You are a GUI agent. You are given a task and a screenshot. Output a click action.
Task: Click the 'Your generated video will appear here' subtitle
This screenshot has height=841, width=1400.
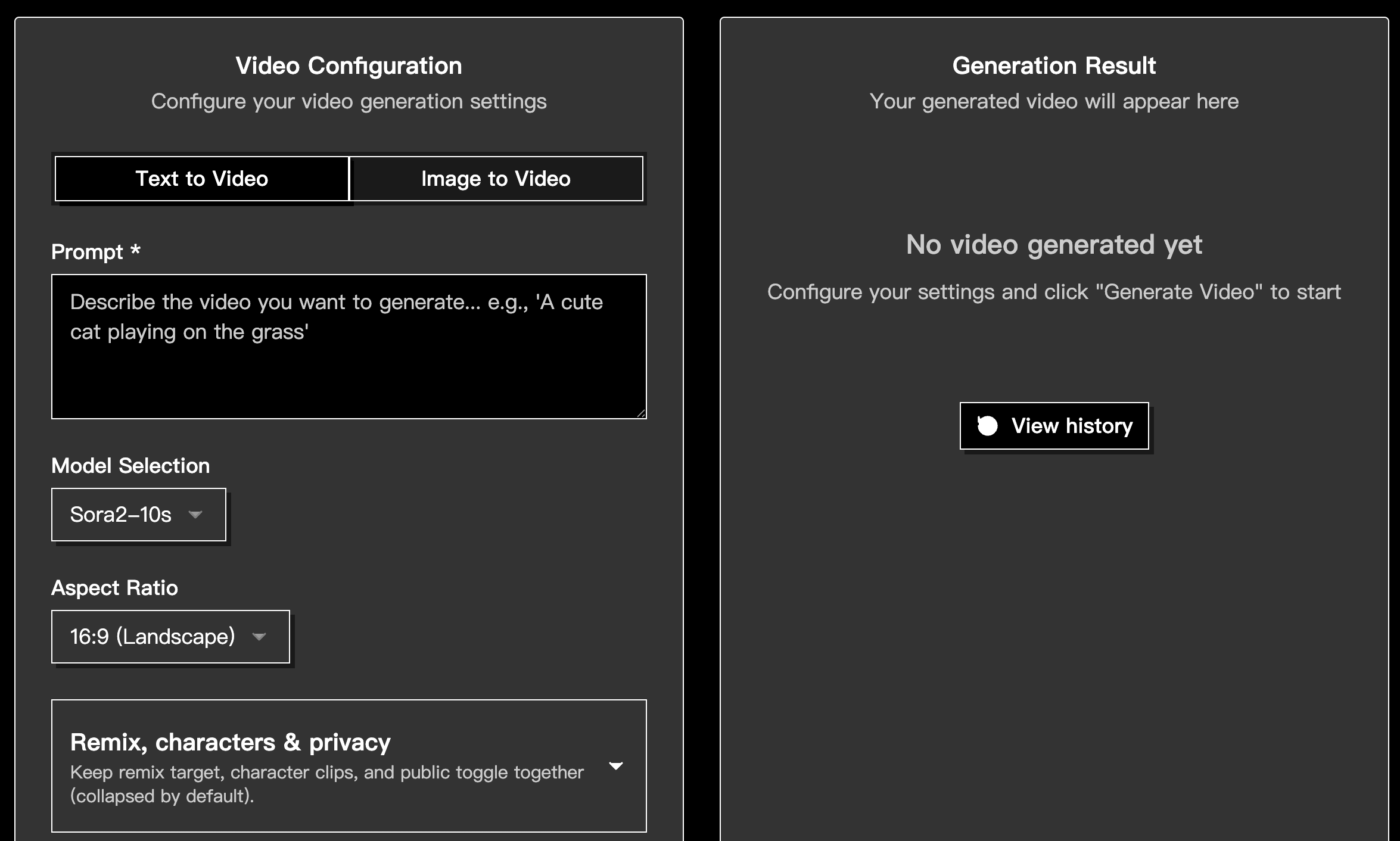[1053, 101]
